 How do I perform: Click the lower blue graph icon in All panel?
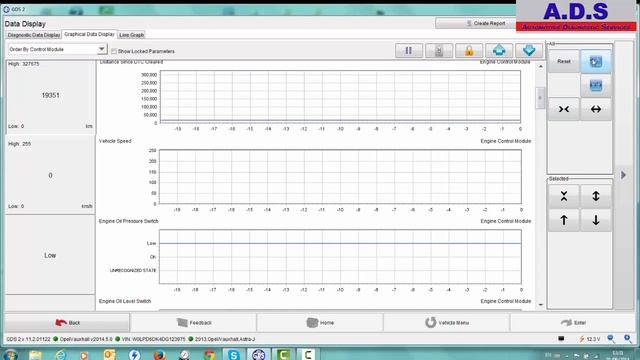click(x=596, y=85)
